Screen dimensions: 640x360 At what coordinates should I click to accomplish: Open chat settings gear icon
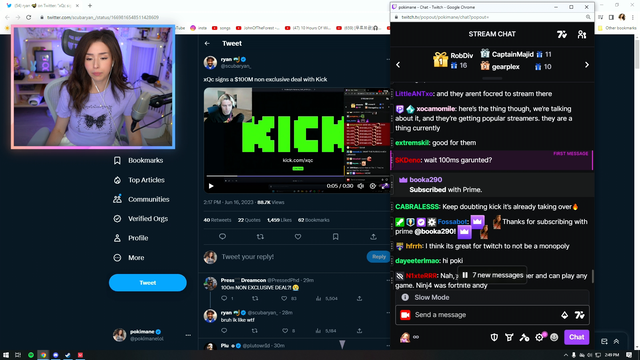(x=539, y=337)
